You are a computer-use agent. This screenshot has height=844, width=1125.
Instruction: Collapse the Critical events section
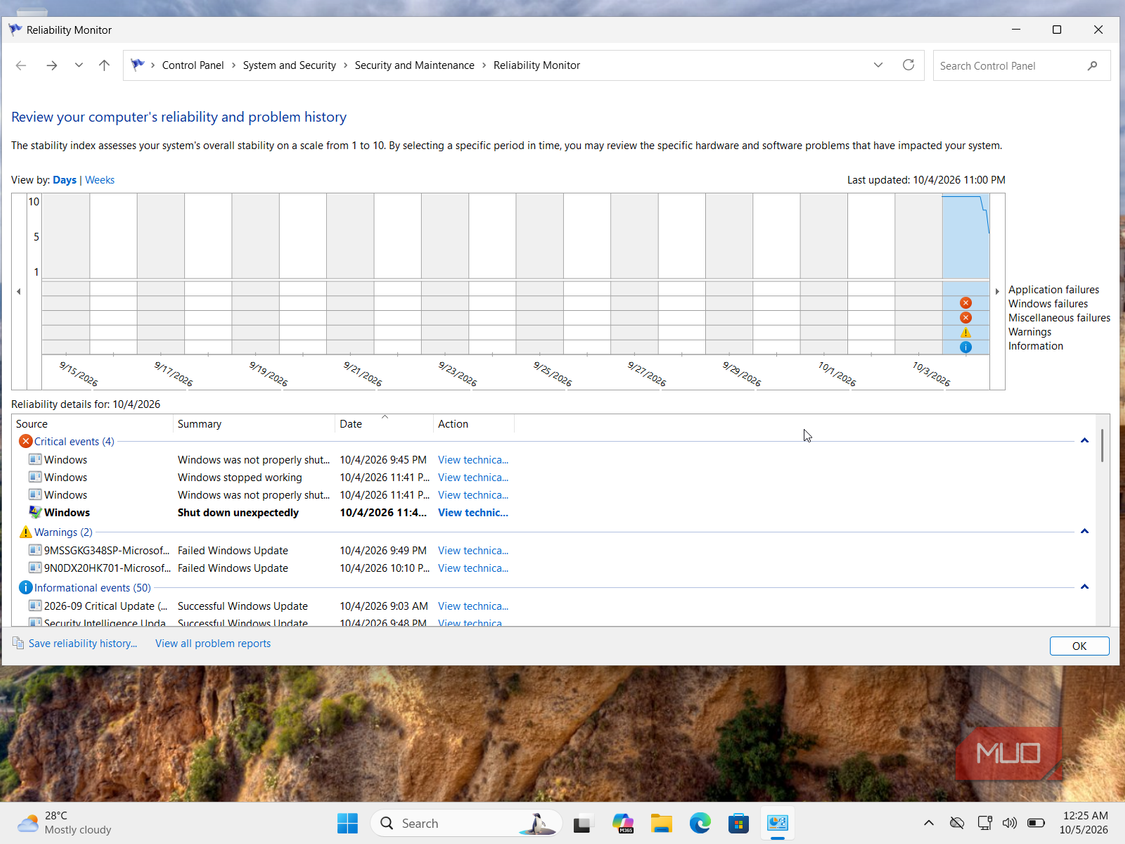point(1085,441)
